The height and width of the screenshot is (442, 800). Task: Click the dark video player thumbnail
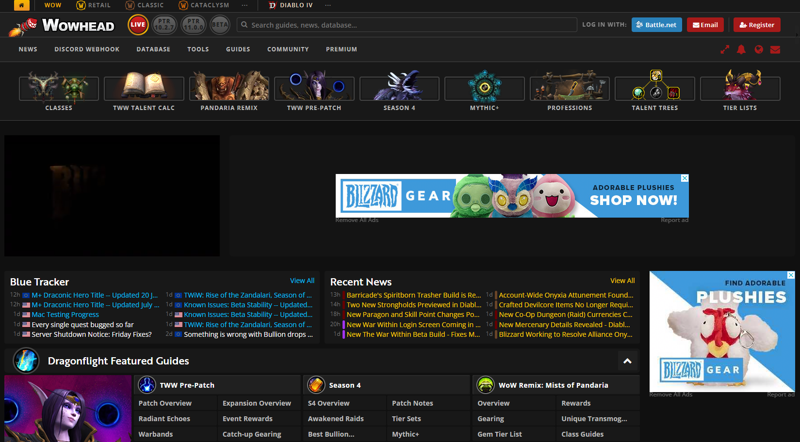coord(112,195)
